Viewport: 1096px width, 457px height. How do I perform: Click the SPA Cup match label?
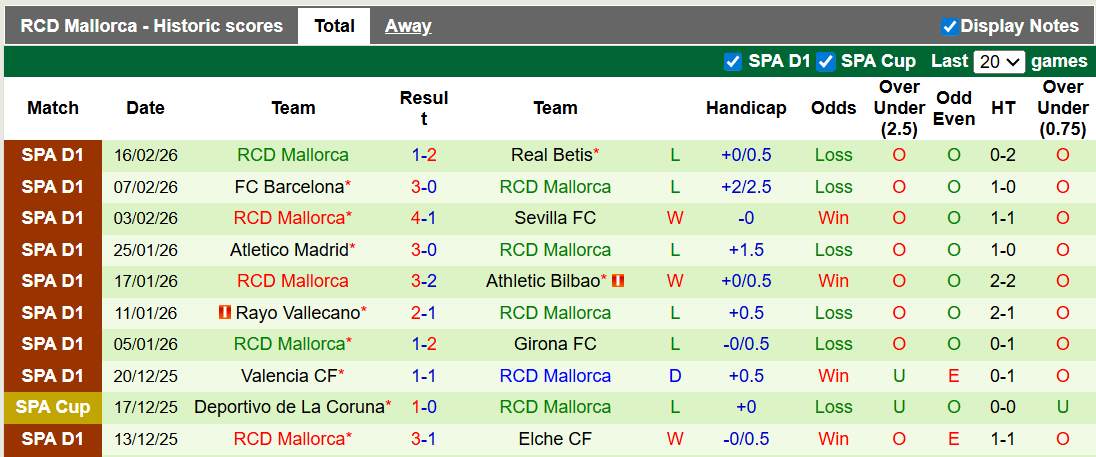(53, 407)
